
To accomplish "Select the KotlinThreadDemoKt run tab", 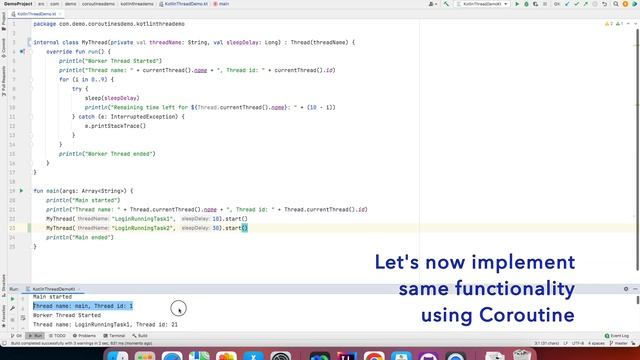I will point(53,289).
